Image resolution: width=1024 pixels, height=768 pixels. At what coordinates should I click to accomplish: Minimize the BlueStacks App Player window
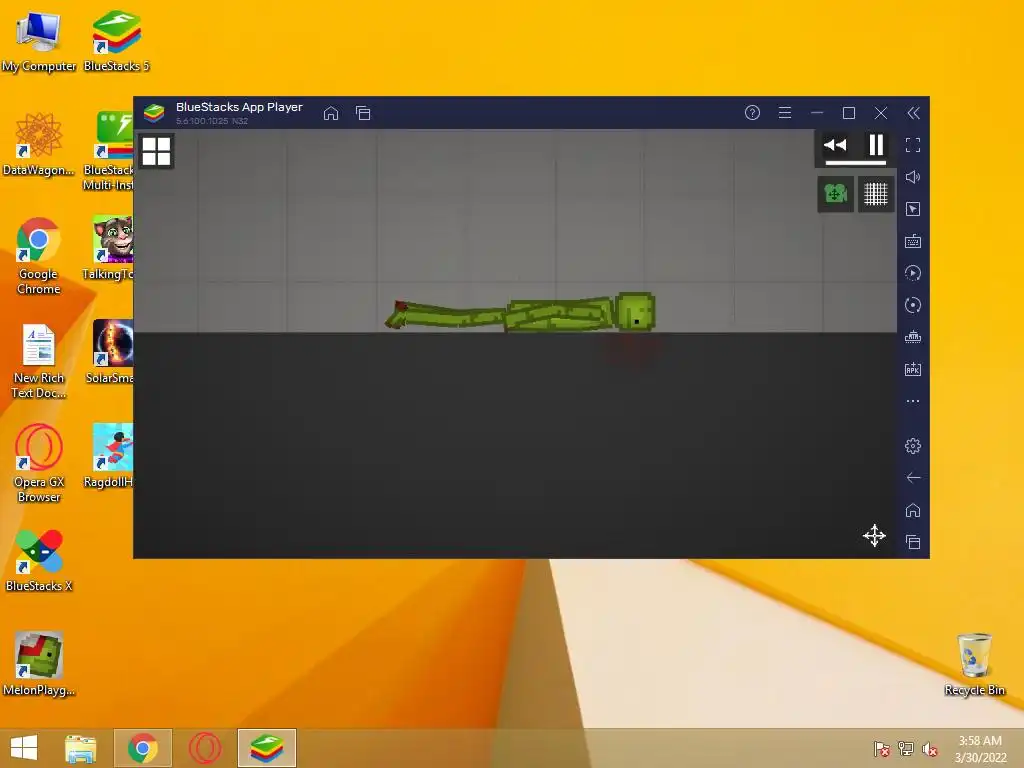pyautogui.click(x=817, y=113)
